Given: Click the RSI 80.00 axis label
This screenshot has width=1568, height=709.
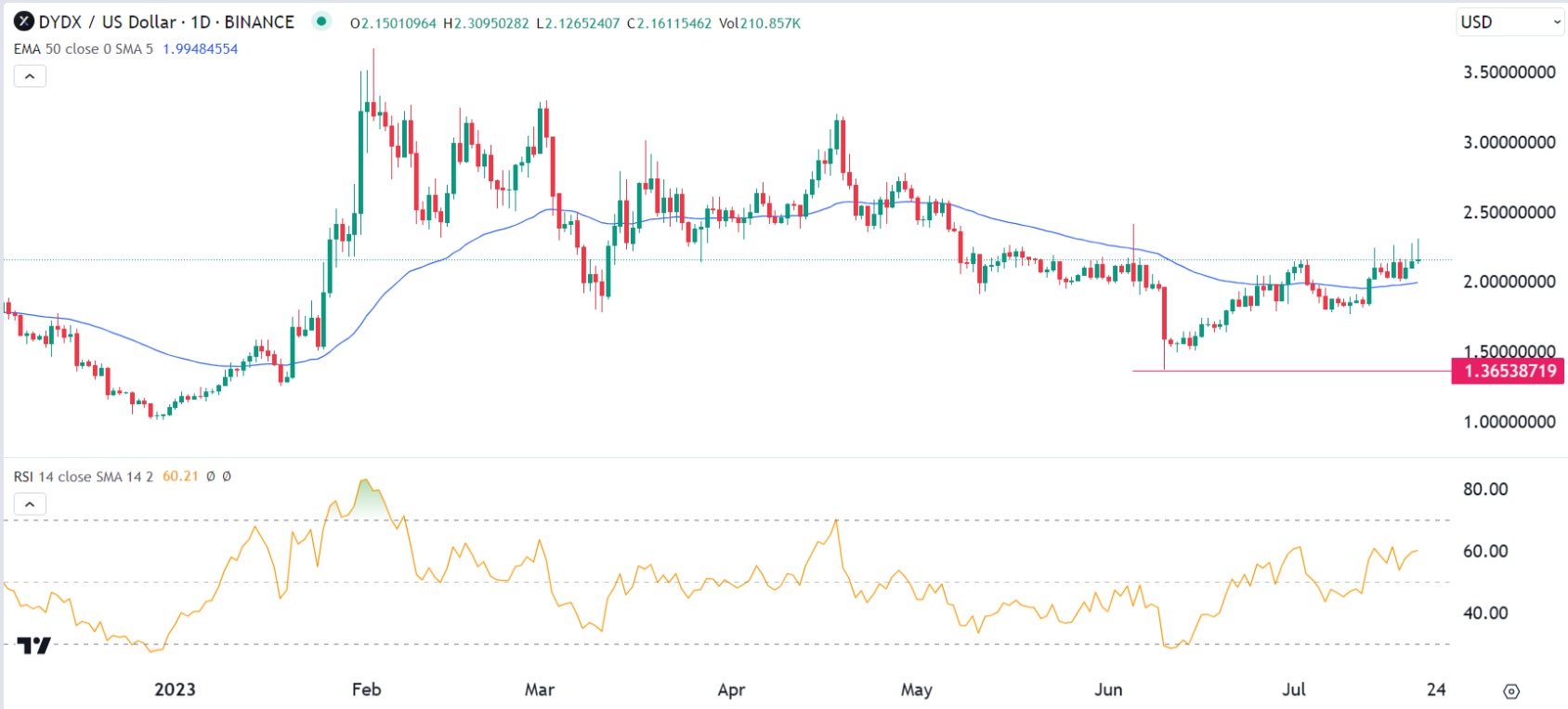Looking at the screenshot, I should pyautogui.click(x=1485, y=489).
